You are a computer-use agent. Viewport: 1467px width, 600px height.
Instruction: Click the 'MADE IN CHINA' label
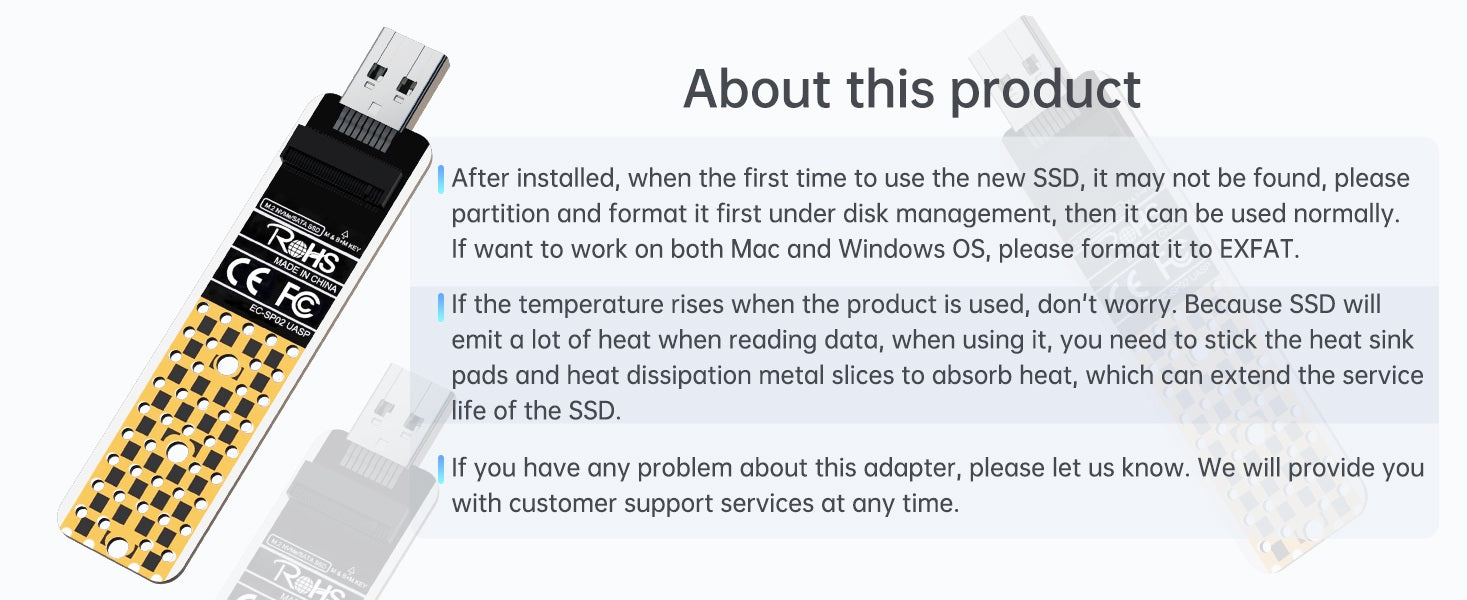pos(305,274)
